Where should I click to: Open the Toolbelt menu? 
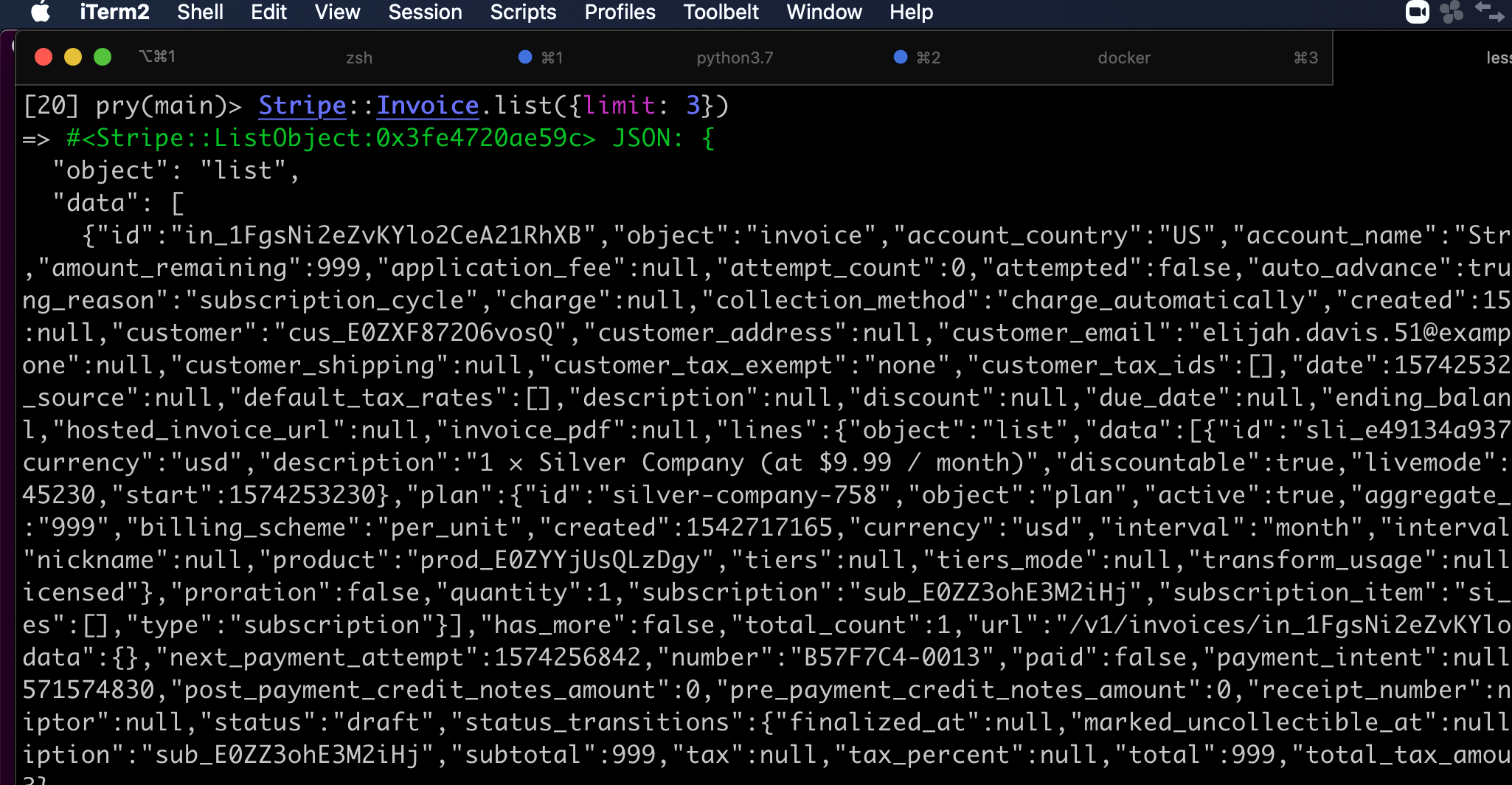click(x=721, y=12)
